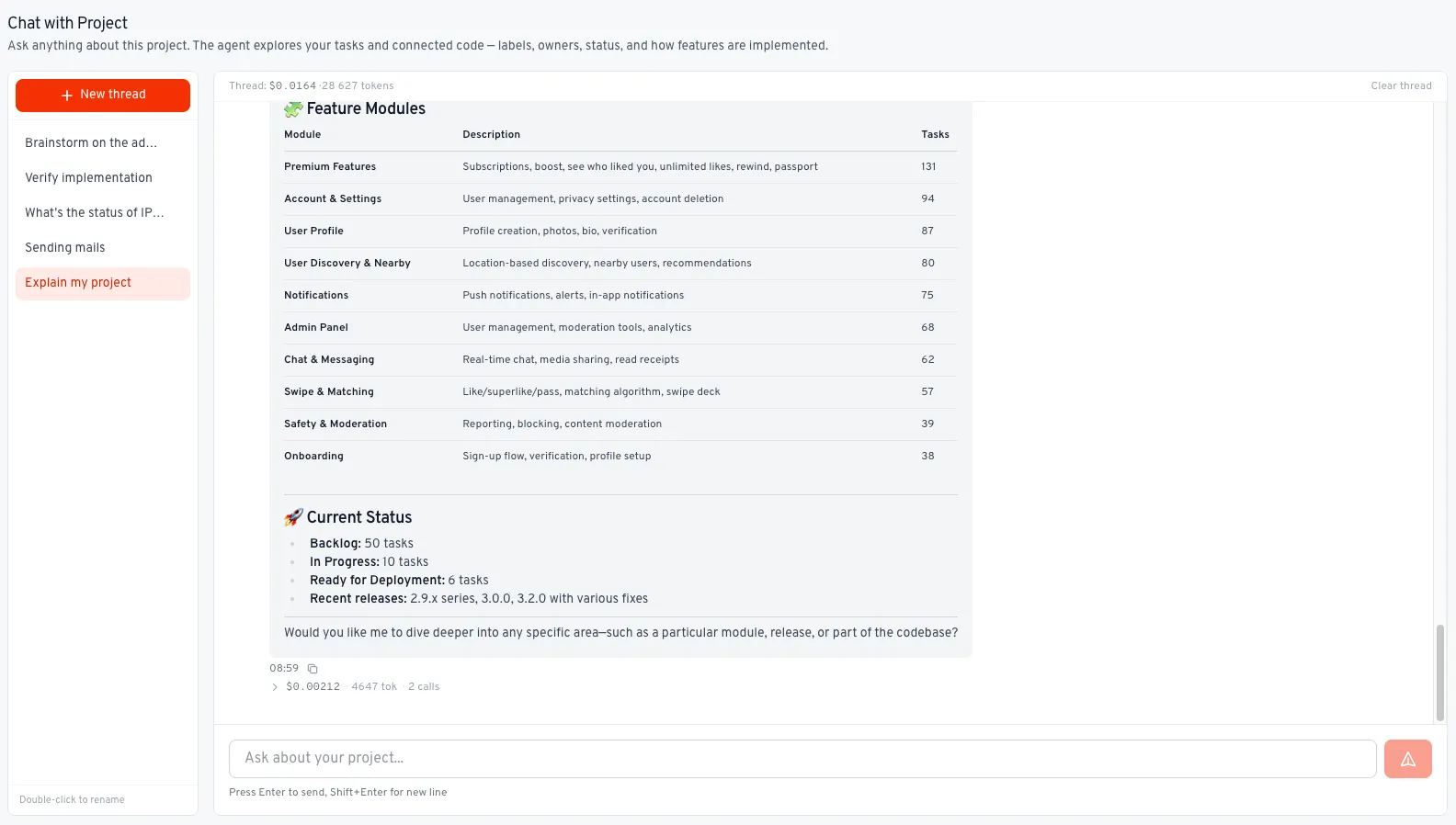Click the 'Notifications' module name

[x=316, y=296]
